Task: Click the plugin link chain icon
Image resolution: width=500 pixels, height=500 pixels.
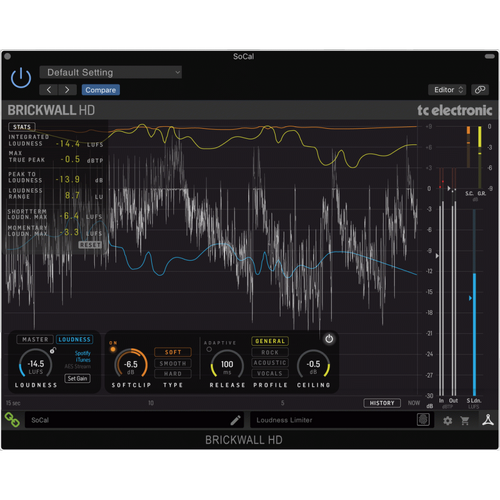Action: pyautogui.click(x=480, y=90)
